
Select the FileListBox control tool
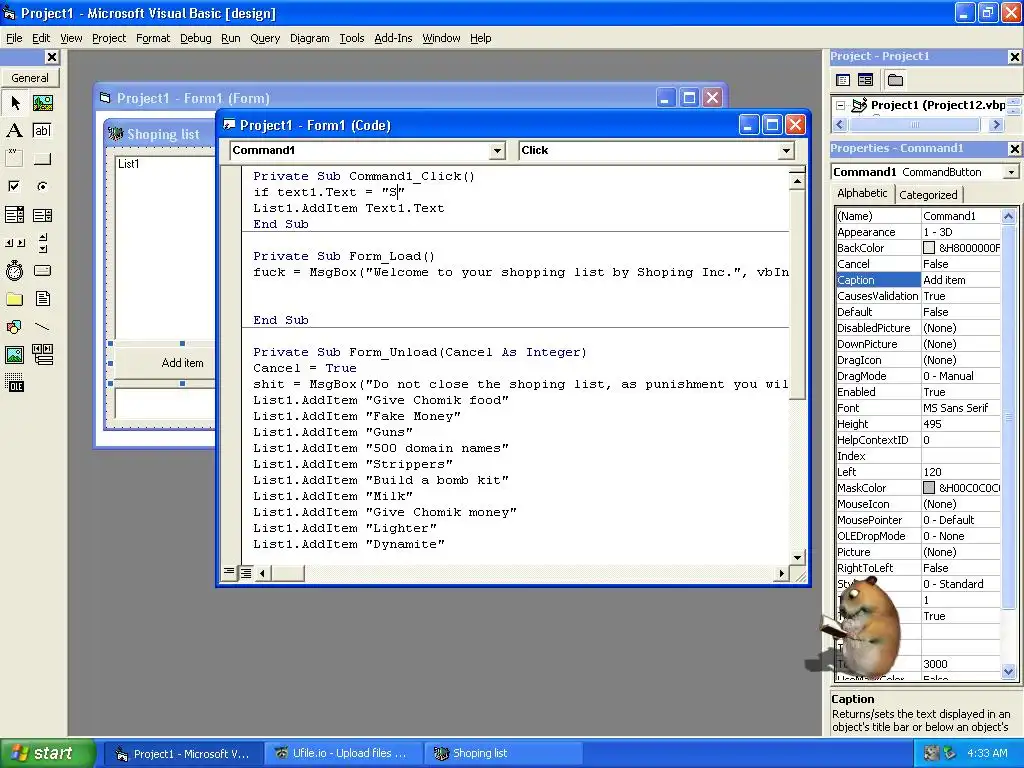(43, 299)
